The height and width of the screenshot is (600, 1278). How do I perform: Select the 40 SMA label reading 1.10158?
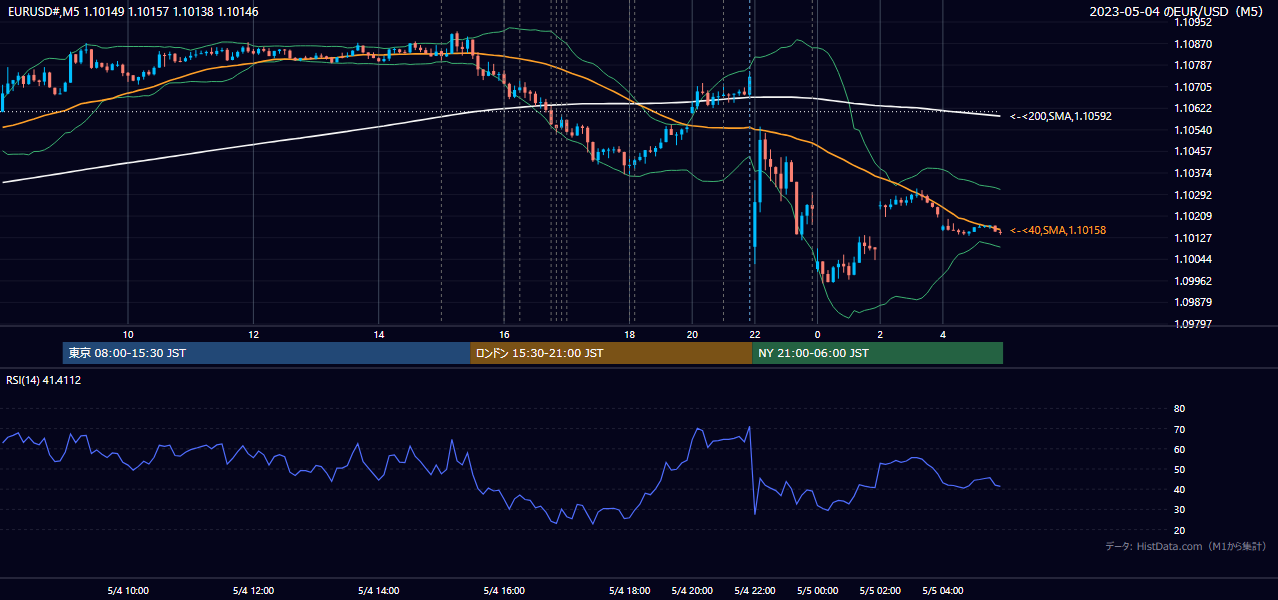(x=1058, y=230)
